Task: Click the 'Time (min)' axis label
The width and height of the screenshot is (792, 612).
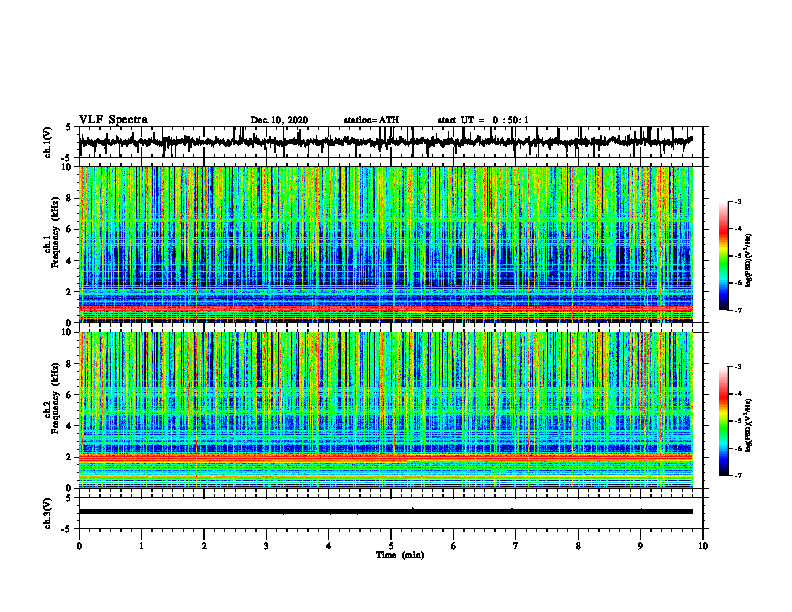Action: pos(400,555)
